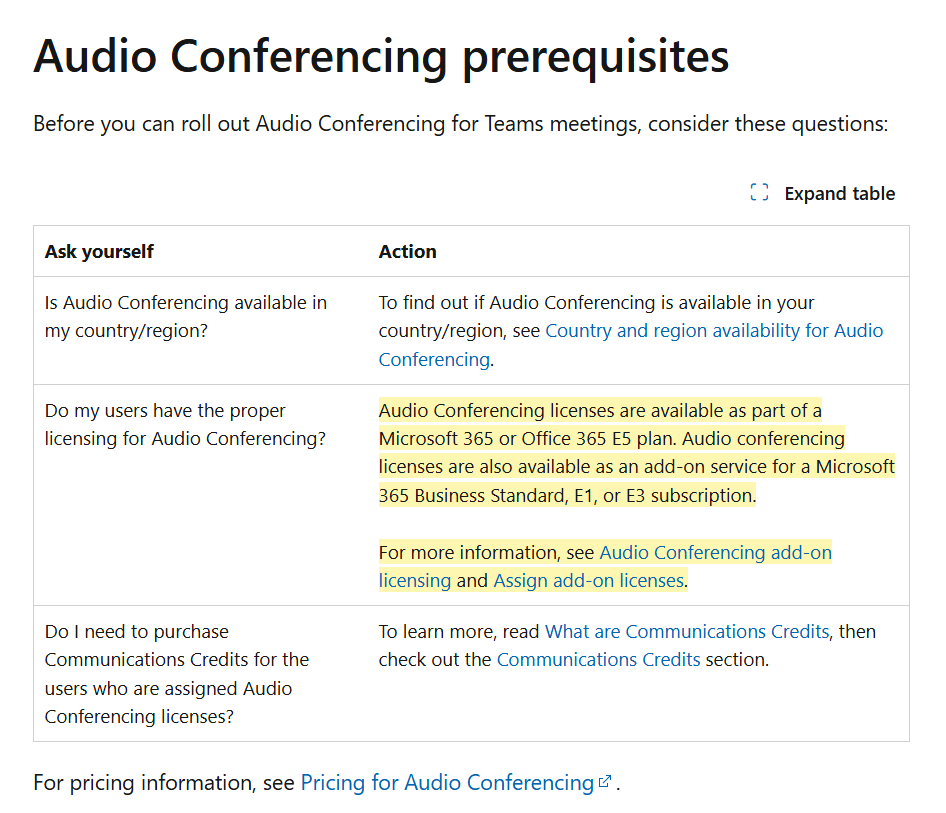
Task: Click the cell about proper licensing for Audio Conferencing
Action: coord(184,423)
